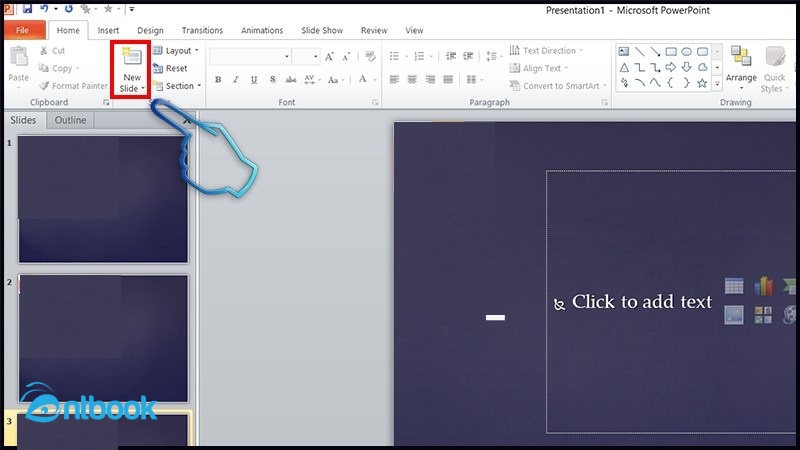This screenshot has height=450, width=800.
Task: Clear all formatting
Action: (370, 56)
